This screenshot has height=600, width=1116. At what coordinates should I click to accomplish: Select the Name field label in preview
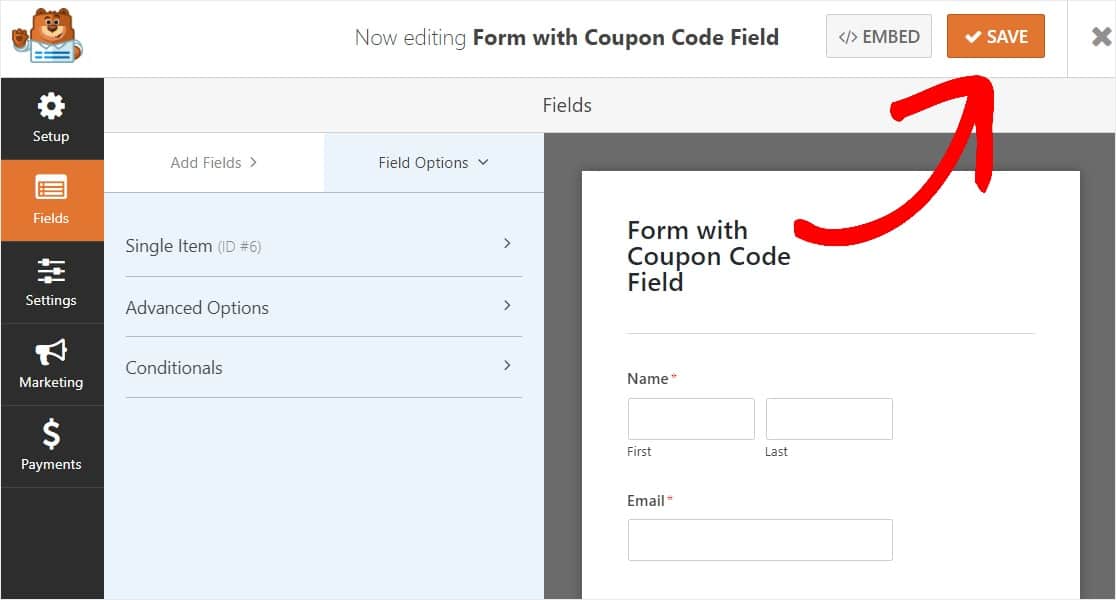coord(648,379)
